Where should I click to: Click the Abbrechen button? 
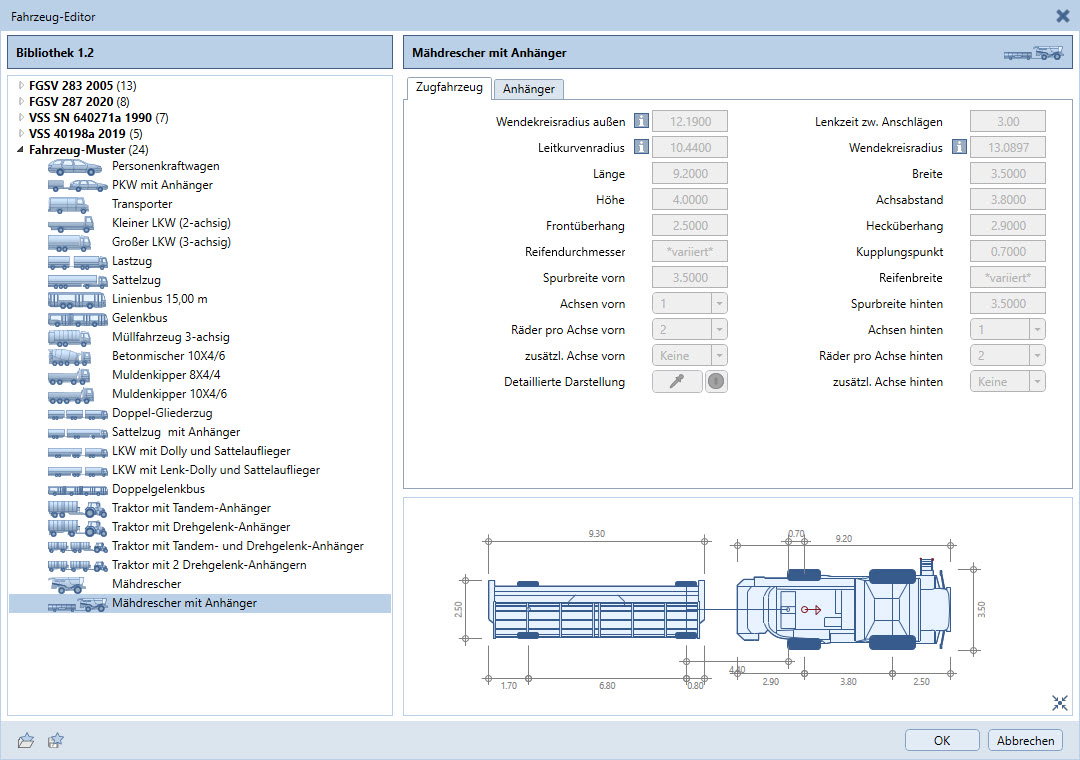tap(1025, 741)
